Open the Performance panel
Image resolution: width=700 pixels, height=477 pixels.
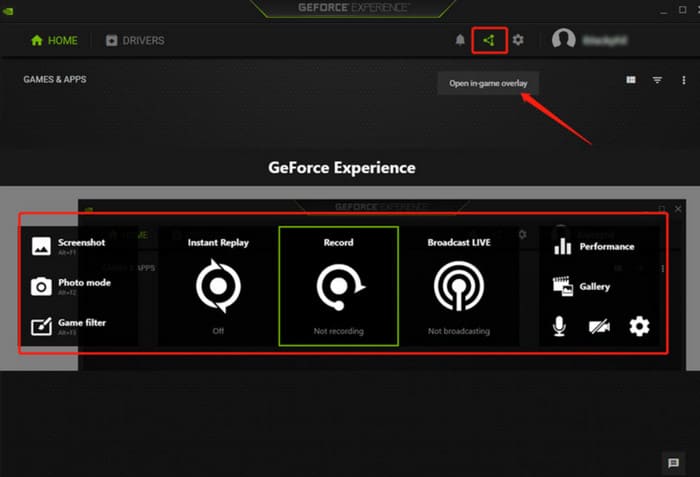(x=595, y=246)
